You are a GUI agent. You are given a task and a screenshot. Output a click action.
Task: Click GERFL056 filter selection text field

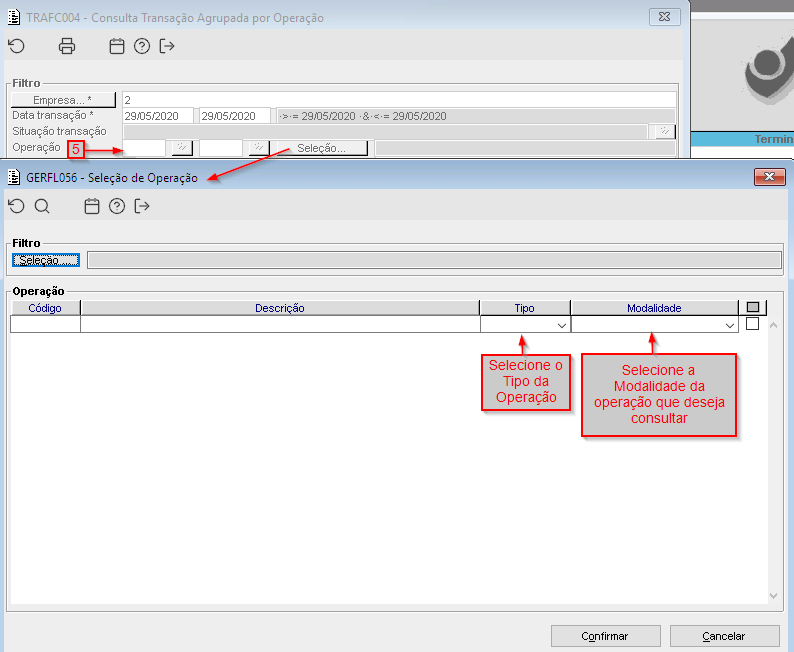coord(434,260)
